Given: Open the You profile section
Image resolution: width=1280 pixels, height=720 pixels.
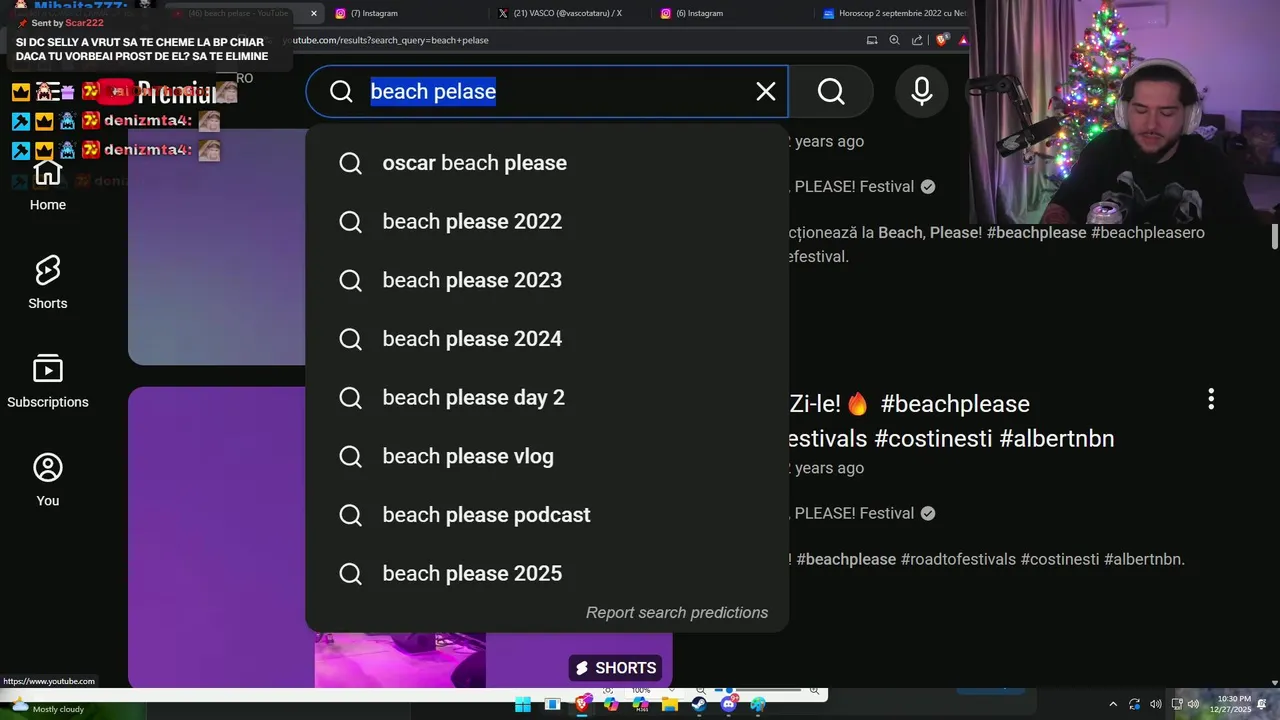Looking at the screenshot, I should (x=47, y=480).
